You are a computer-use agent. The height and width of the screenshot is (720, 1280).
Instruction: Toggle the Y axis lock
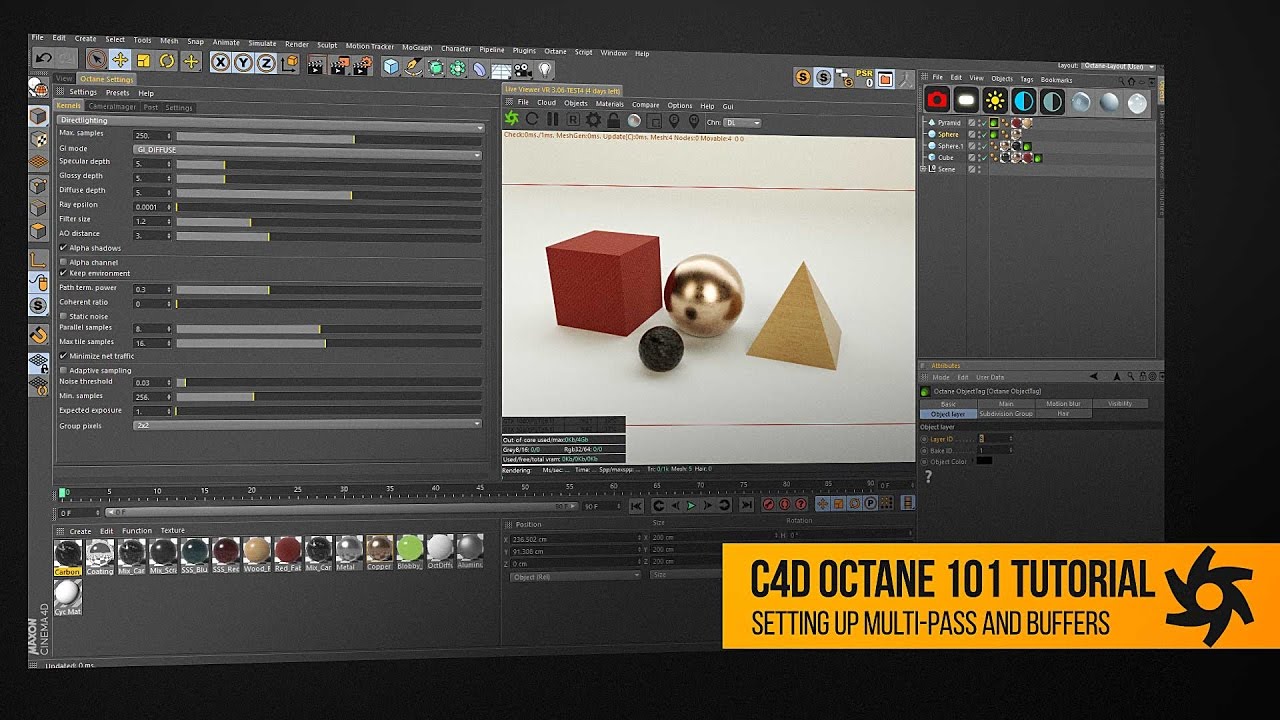pos(243,63)
